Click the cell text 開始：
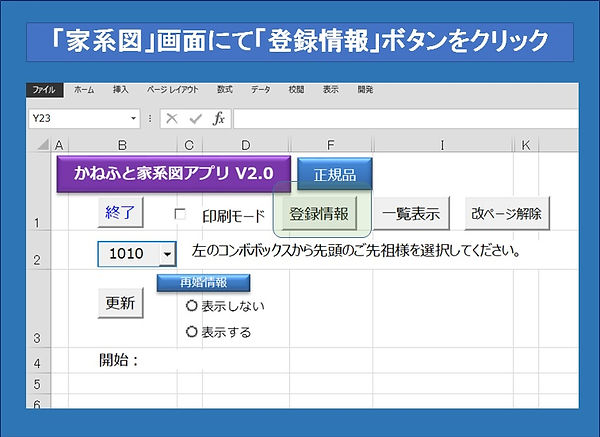The image size is (600, 437). click(x=119, y=360)
